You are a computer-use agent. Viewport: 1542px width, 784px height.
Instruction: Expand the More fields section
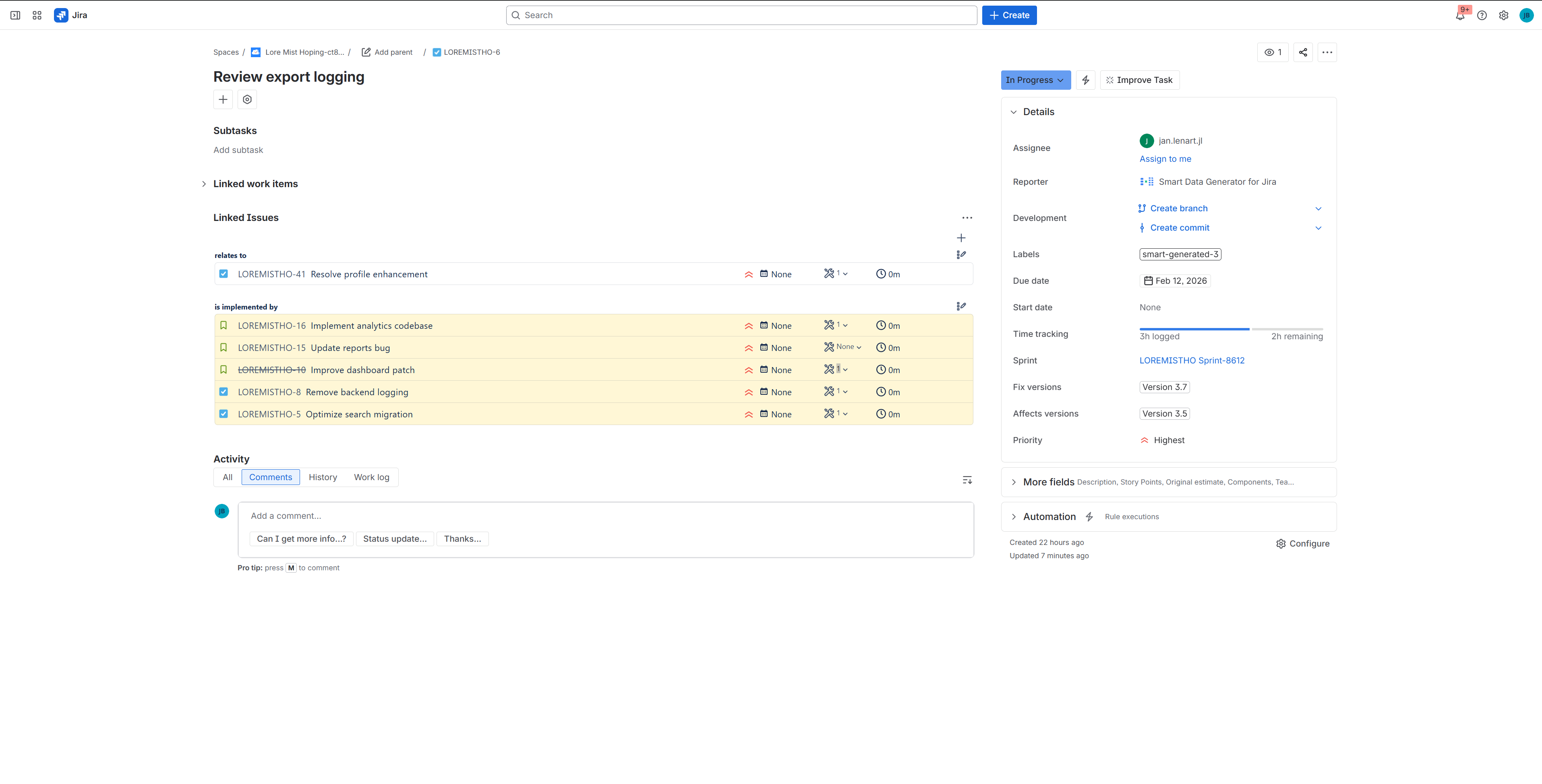(x=1049, y=482)
